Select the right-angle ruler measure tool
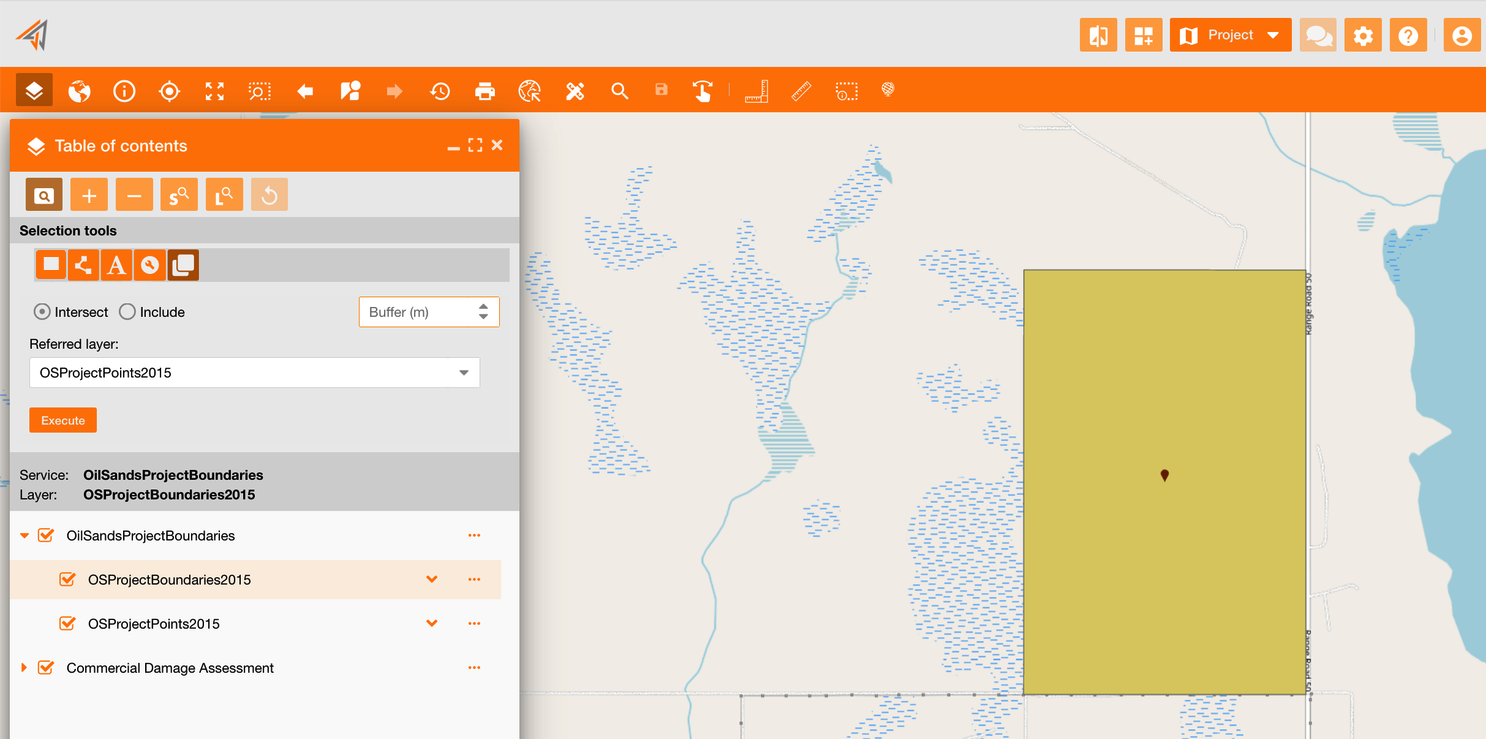Screen dimensions: 1486x739 (756, 91)
